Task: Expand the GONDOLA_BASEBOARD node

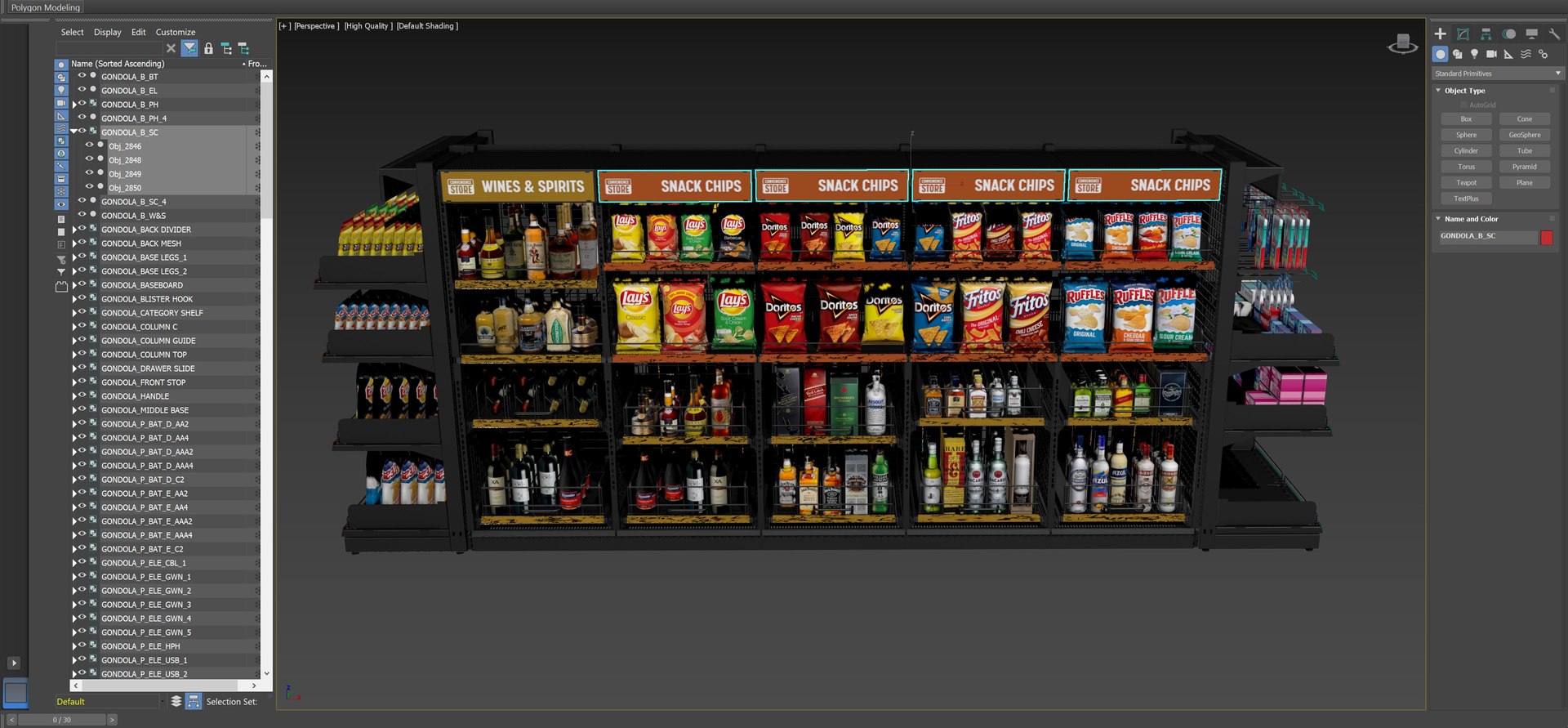Action: click(x=74, y=285)
